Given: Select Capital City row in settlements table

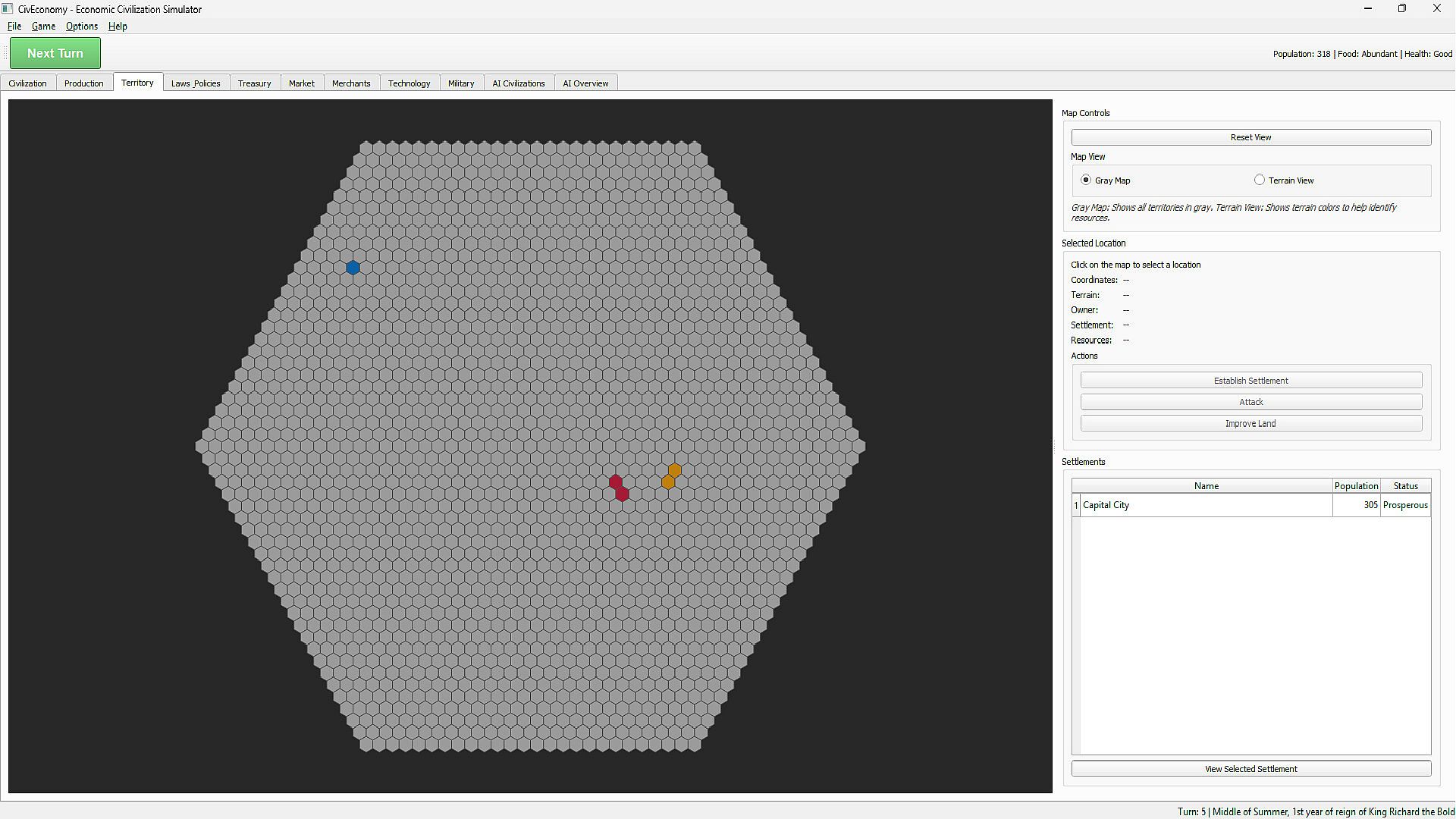Looking at the screenshot, I should [x=1206, y=505].
